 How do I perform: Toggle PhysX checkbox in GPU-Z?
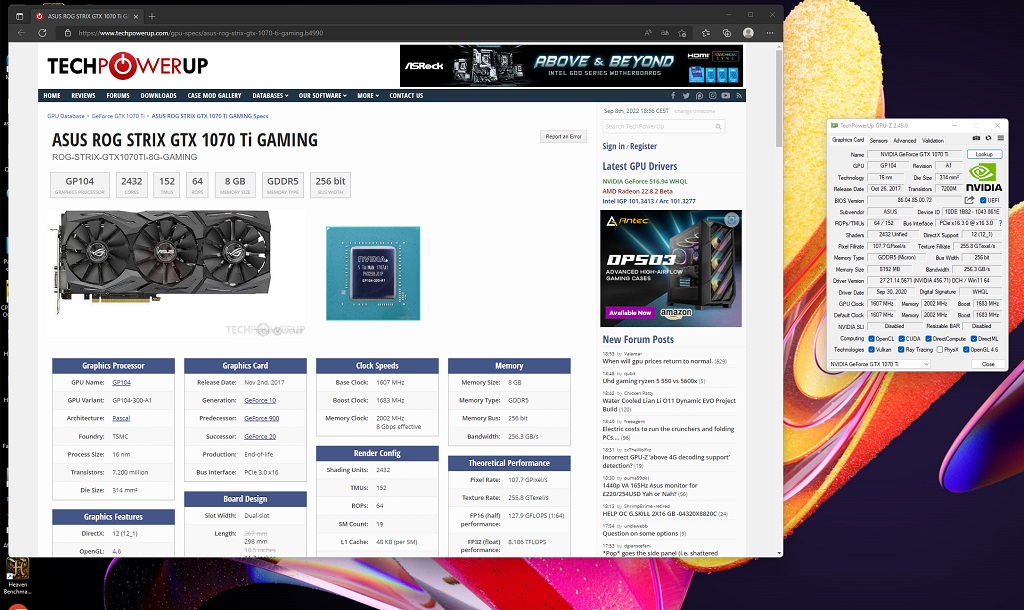point(940,349)
